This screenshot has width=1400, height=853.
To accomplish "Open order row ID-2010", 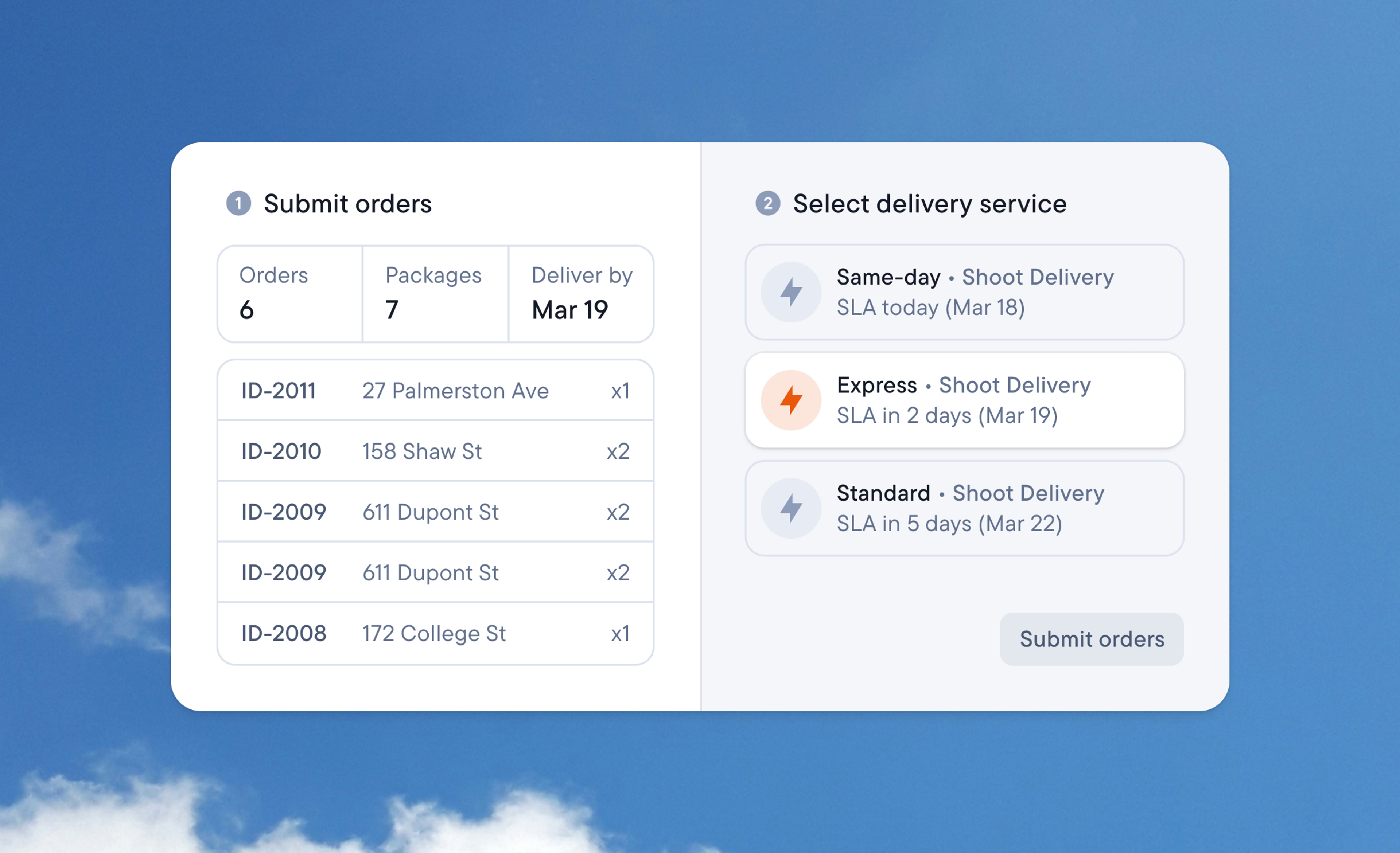I will (x=435, y=451).
